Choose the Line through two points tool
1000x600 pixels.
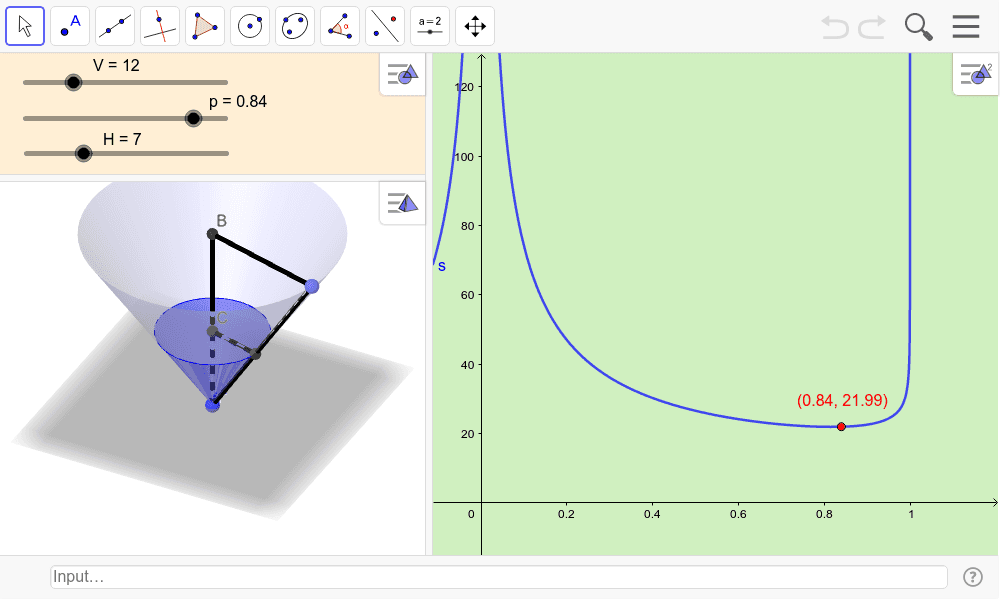click(115, 26)
